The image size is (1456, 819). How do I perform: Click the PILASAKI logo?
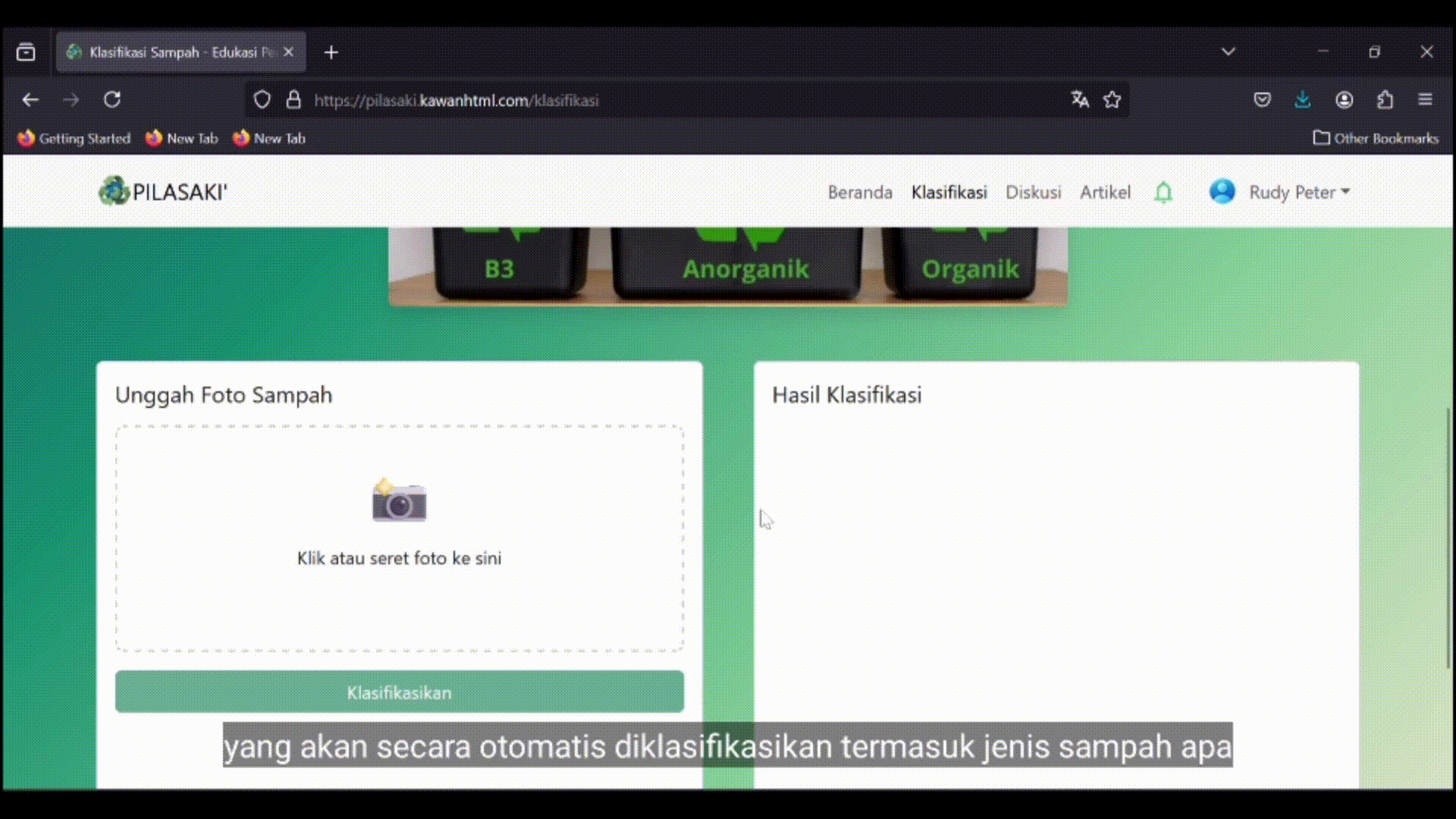coord(163,192)
